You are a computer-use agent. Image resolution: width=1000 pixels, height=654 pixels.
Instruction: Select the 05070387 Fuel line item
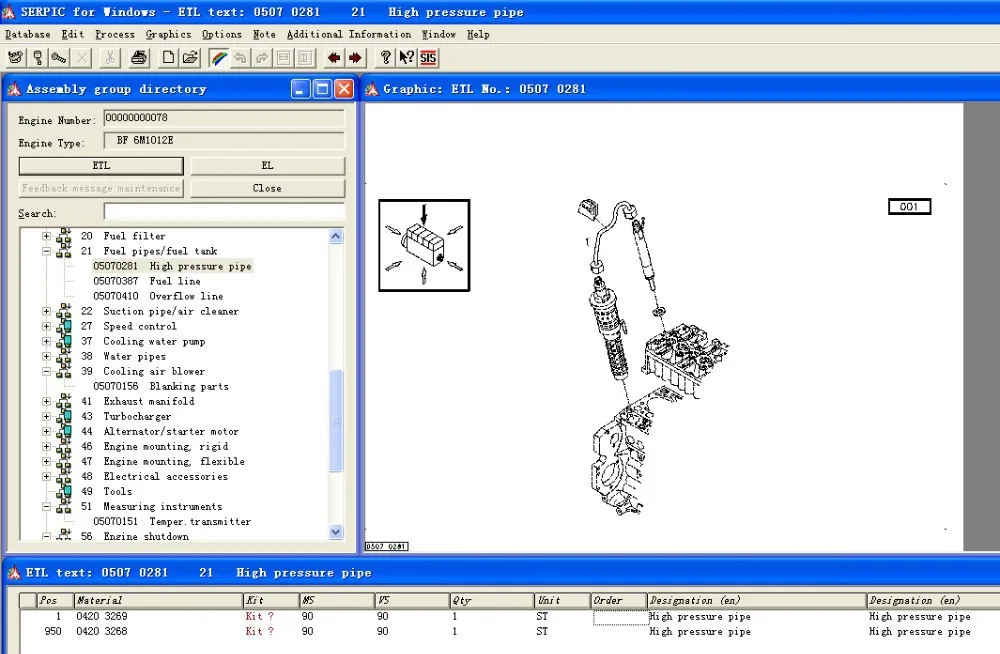[147, 281]
